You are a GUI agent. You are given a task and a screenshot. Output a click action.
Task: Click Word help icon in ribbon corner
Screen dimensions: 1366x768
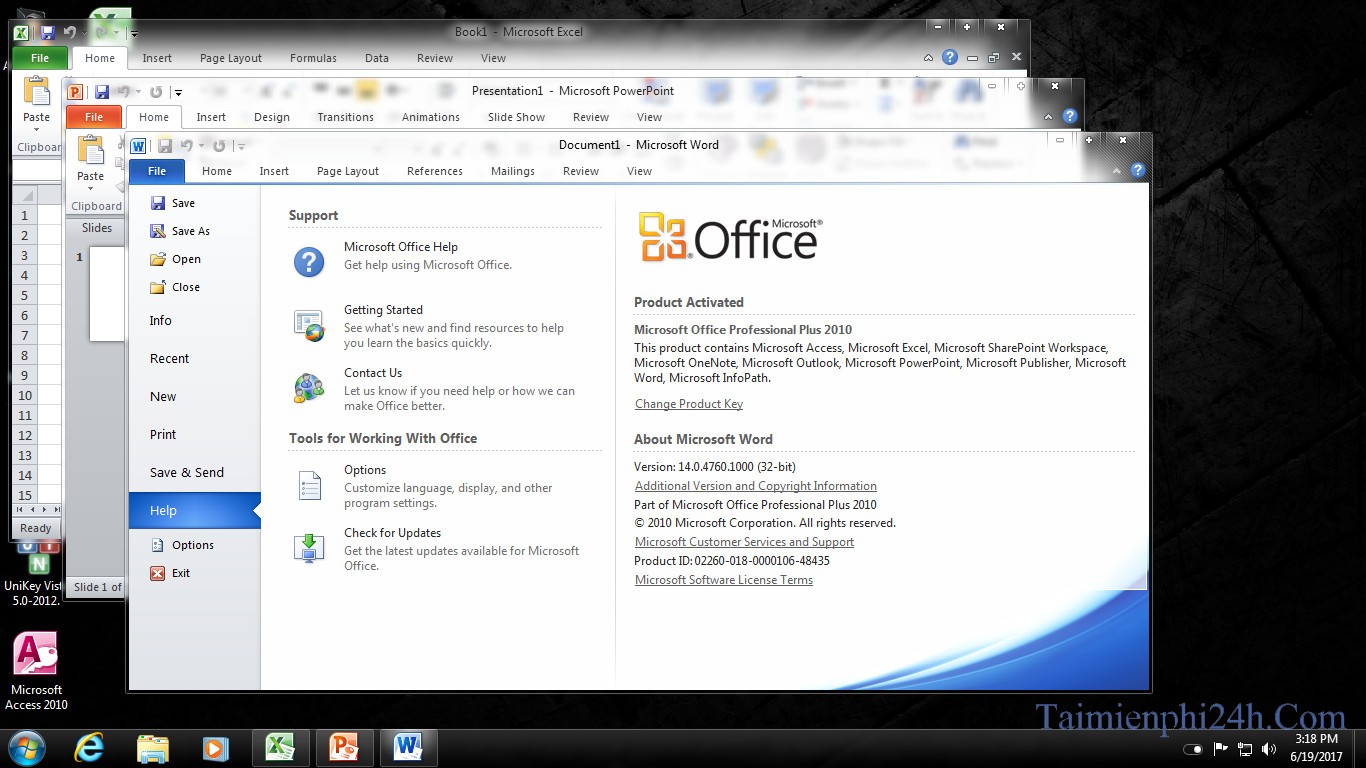(1138, 171)
